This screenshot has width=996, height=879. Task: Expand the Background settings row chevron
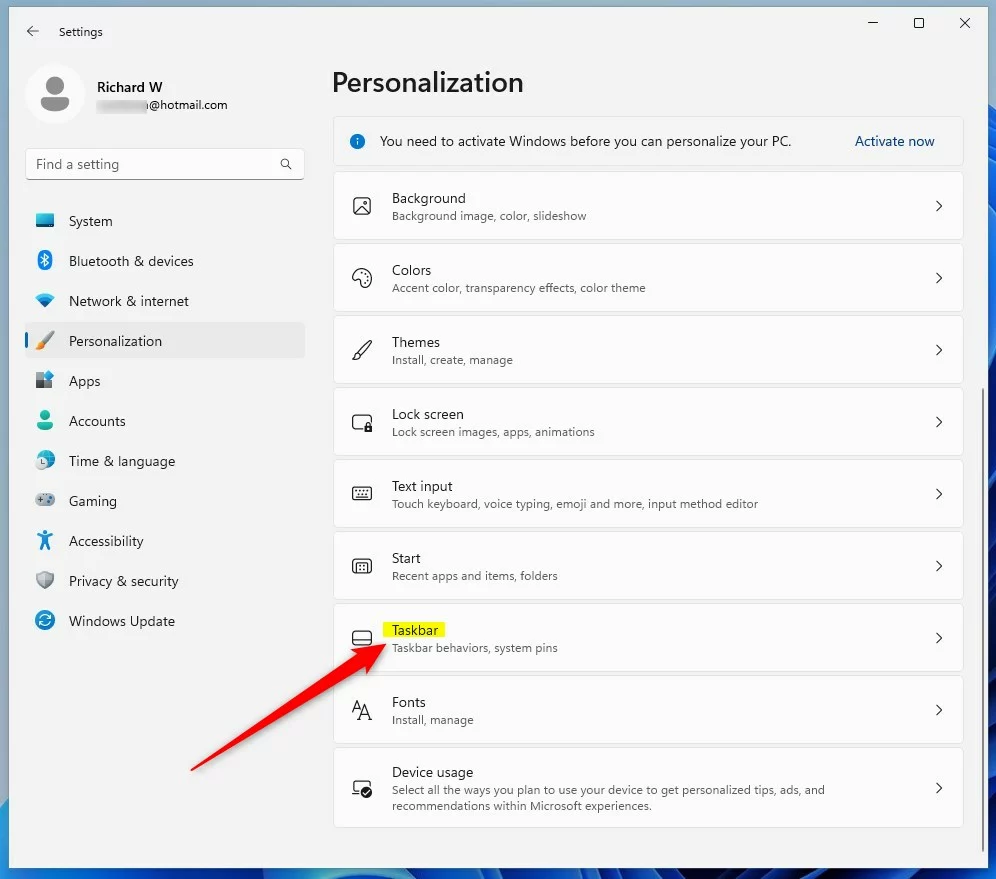click(938, 206)
